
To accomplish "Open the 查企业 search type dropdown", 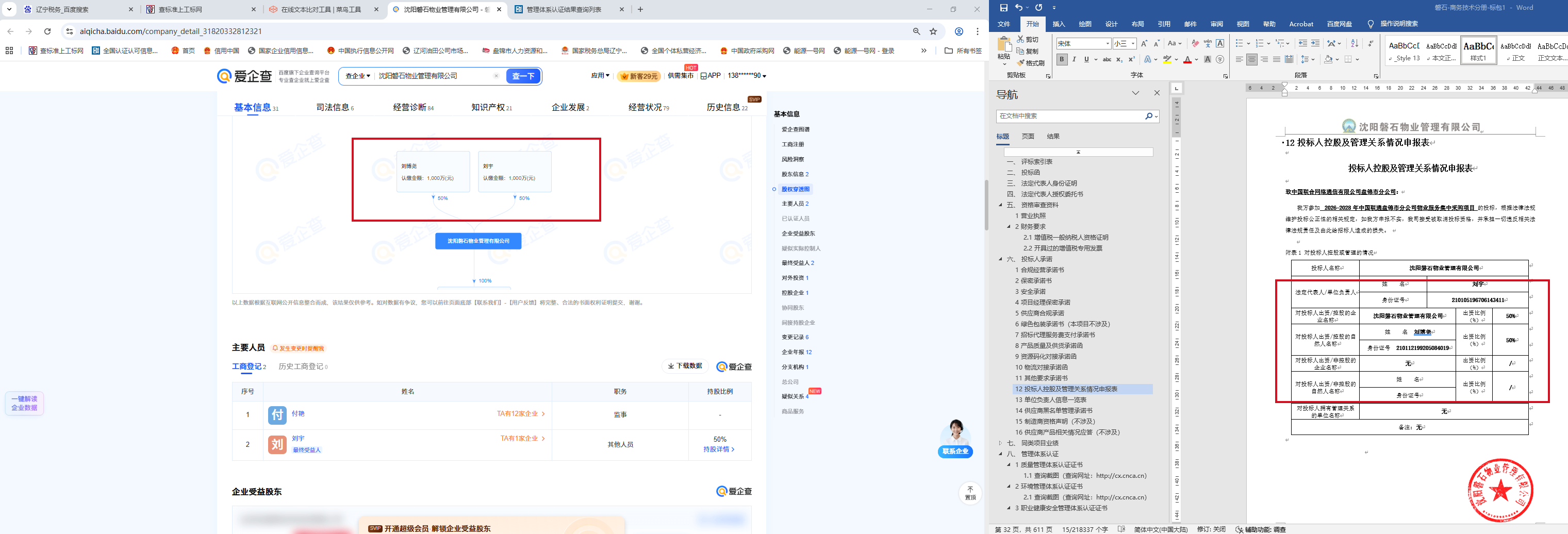I will click(x=357, y=76).
